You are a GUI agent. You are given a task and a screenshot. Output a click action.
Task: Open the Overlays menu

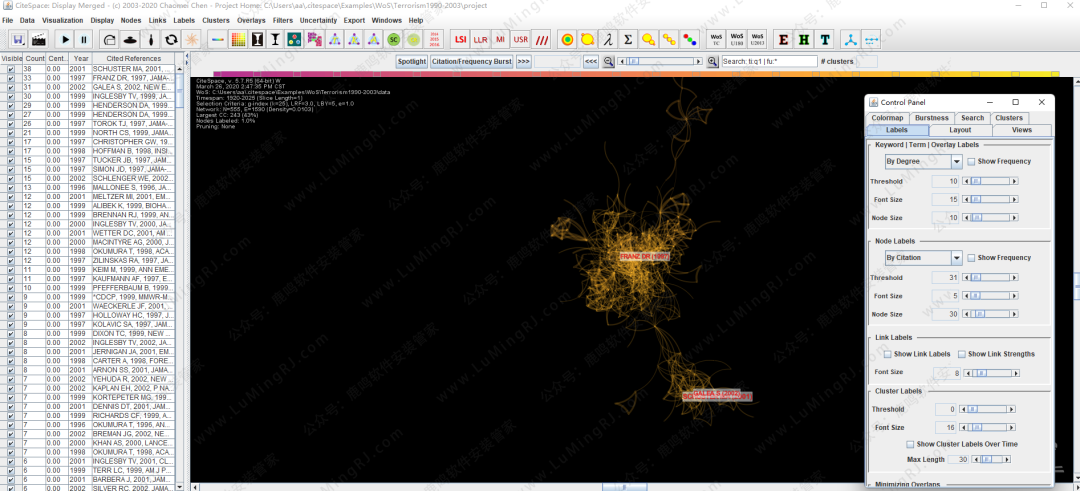[251, 20]
